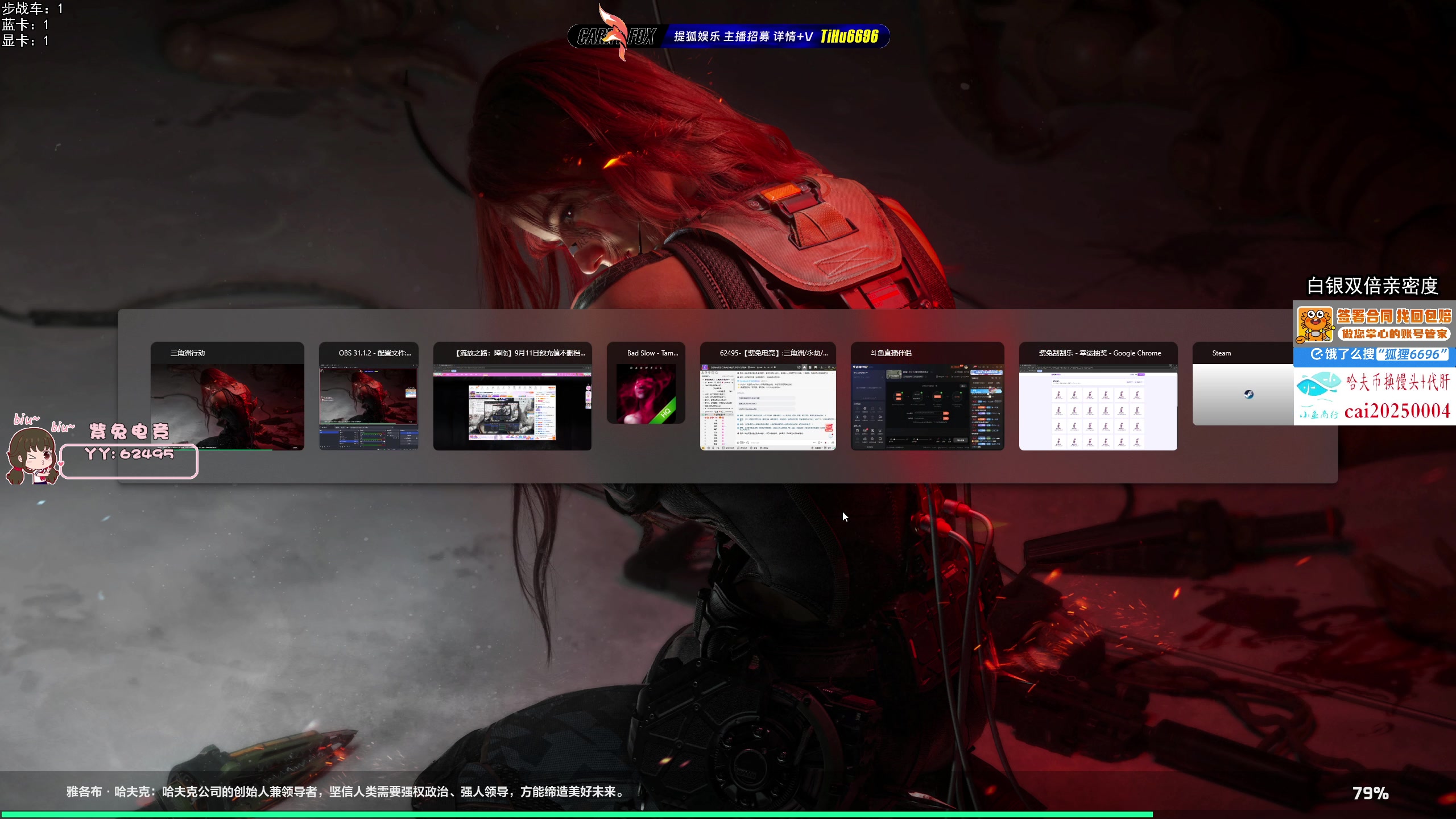Open the 紫兔刮刮乐 Google Chrome window thumbnail
This screenshot has height=819, width=1456.
[1098, 396]
